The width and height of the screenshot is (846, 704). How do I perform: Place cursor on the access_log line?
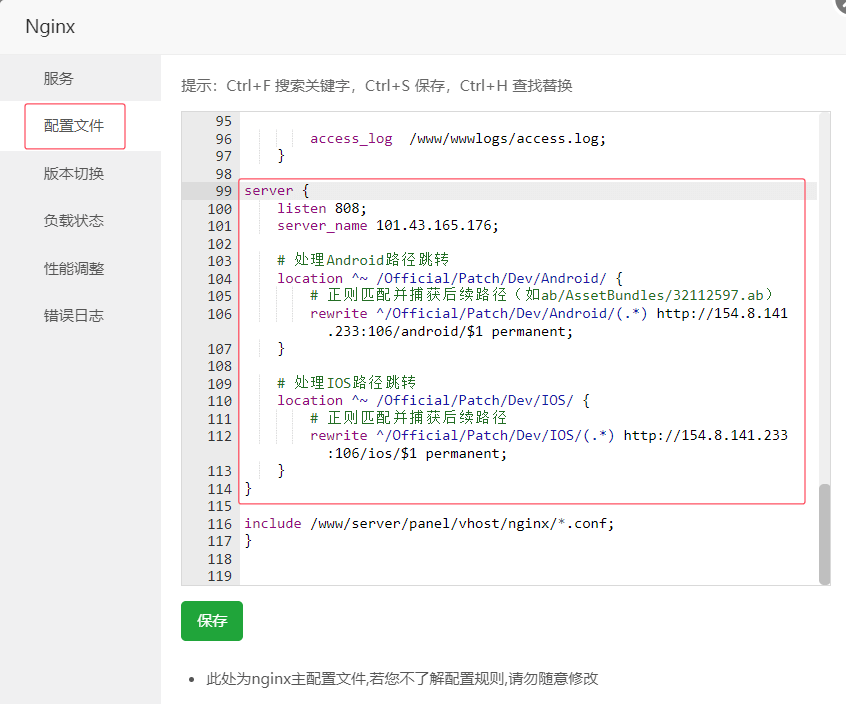click(x=458, y=139)
